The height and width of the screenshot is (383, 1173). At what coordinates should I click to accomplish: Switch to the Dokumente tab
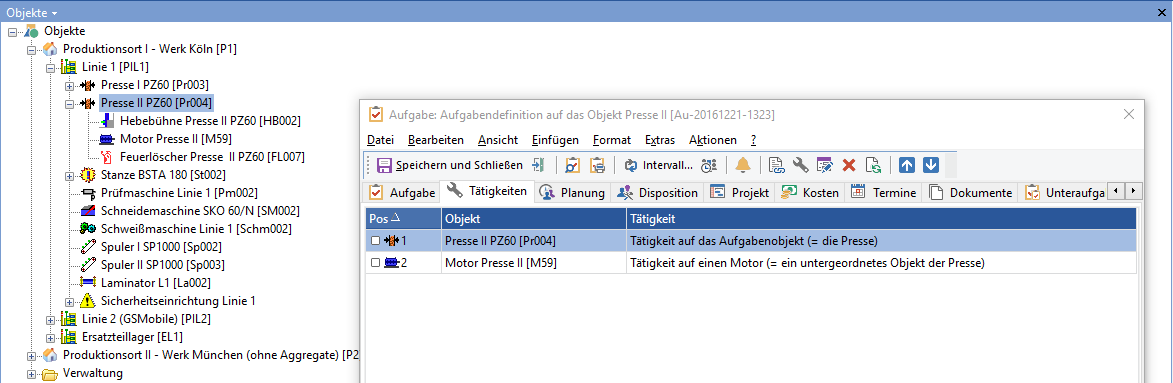971,192
